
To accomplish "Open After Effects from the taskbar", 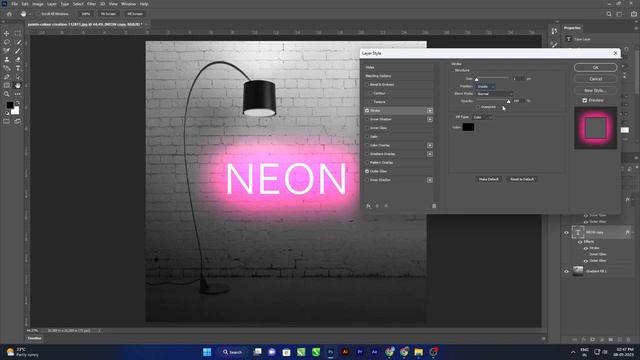I will [x=374, y=352].
